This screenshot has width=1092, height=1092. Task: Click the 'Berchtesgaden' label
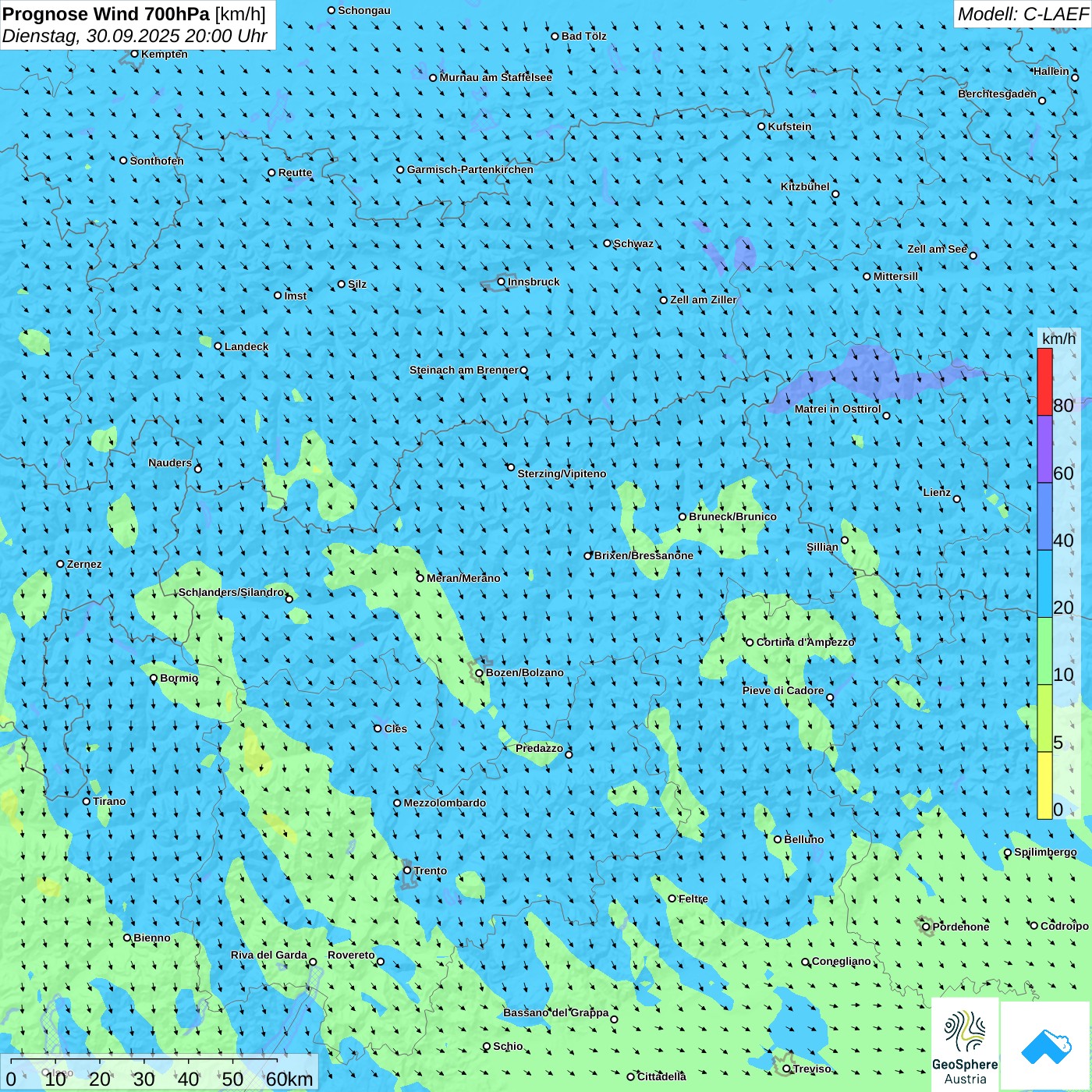[x=998, y=94]
